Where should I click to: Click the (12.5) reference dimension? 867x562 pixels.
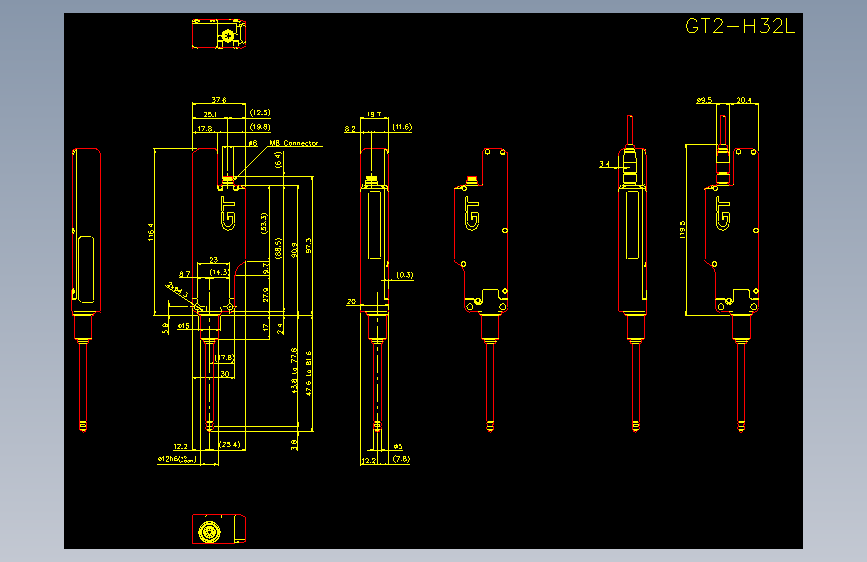tap(260, 112)
